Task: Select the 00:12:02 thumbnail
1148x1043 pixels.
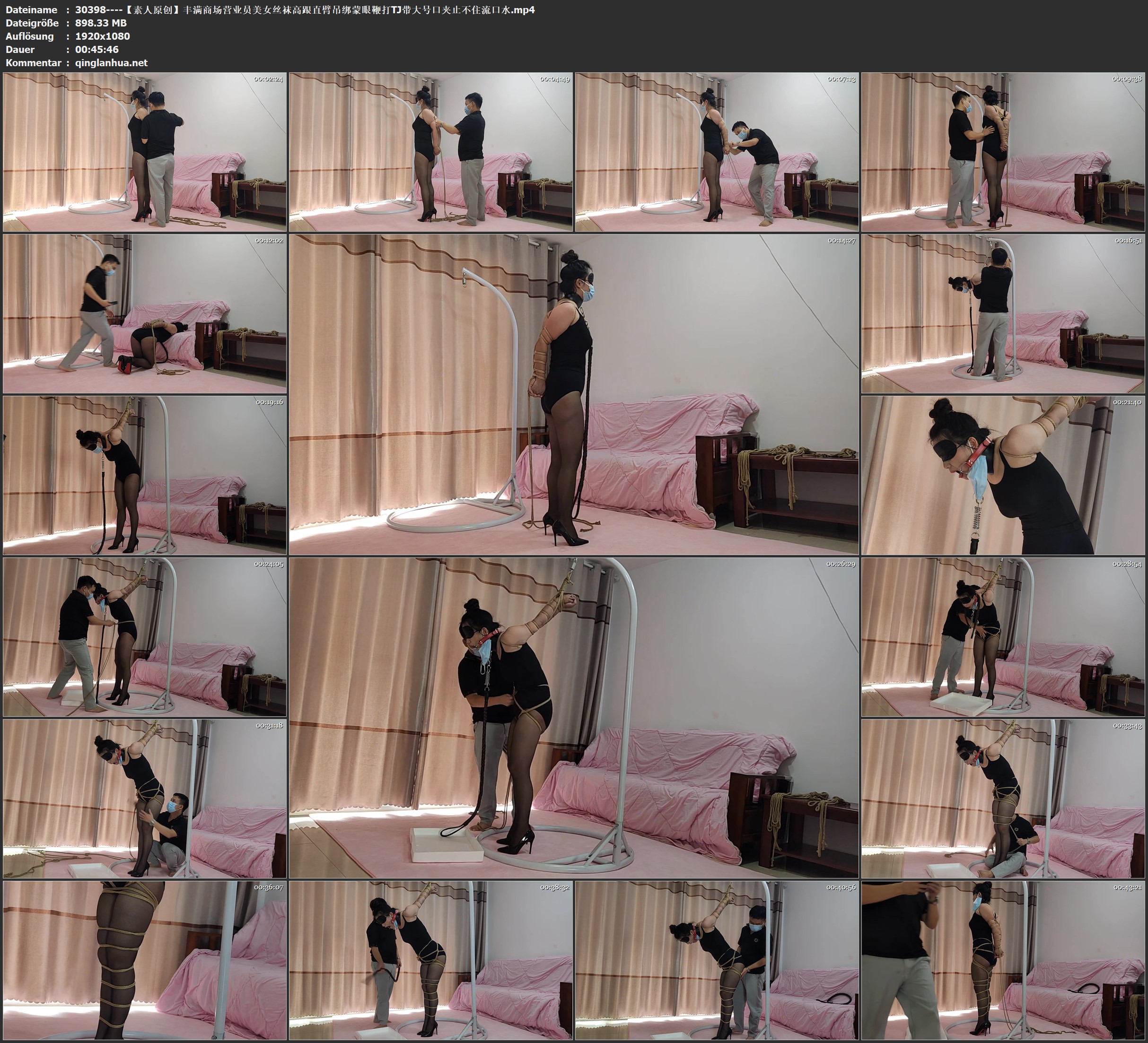Action: click(x=145, y=313)
